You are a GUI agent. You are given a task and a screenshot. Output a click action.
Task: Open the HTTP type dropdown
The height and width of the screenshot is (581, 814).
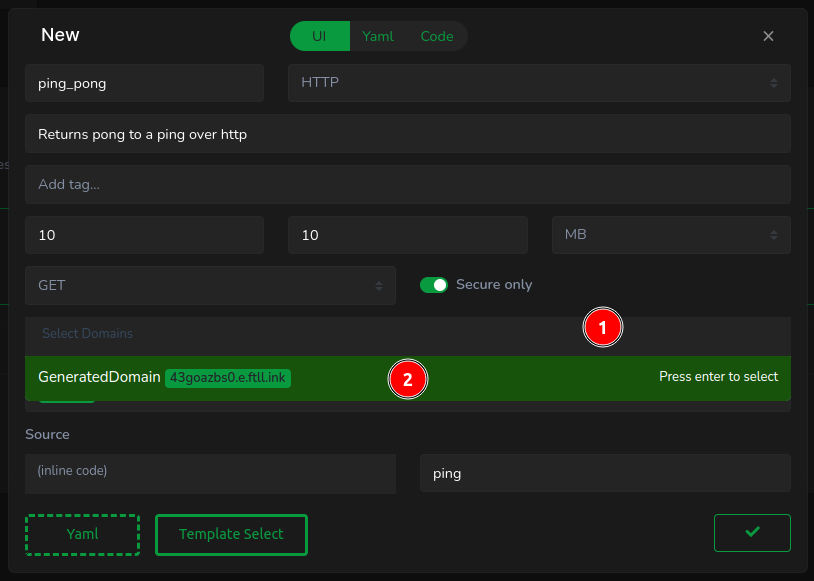click(x=539, y=83)
